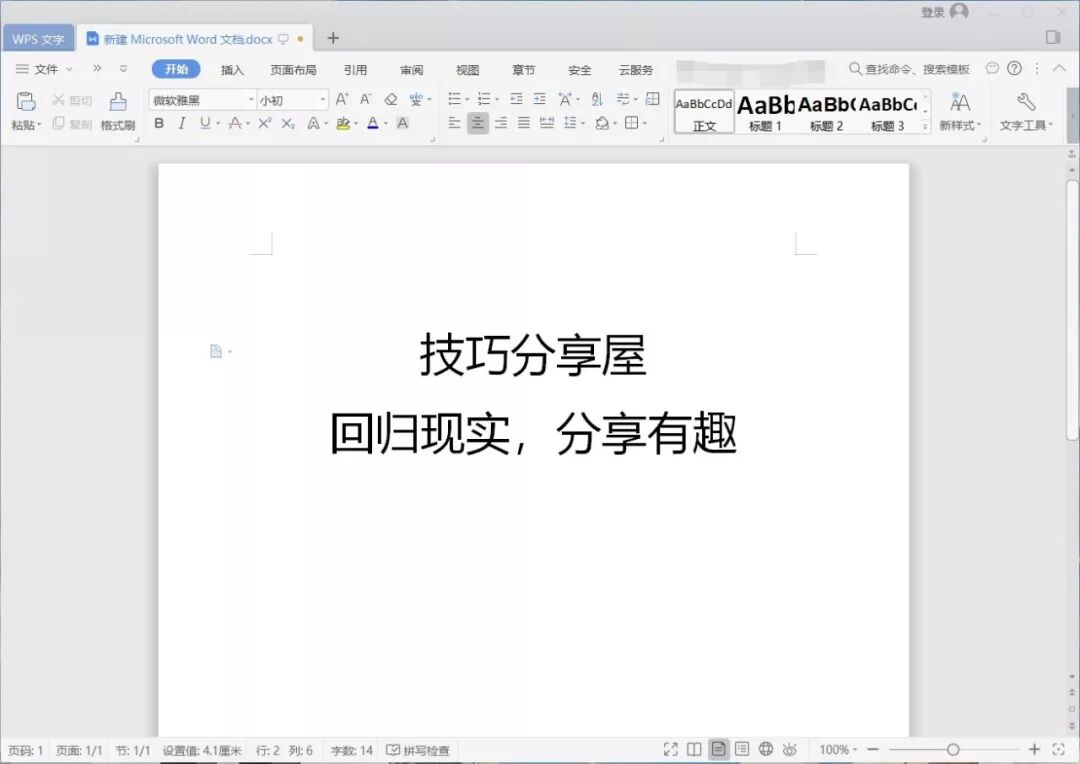The image size is (1080, 764).
Task: Apply bold formatting with the B icon
Action: point(159,122)
